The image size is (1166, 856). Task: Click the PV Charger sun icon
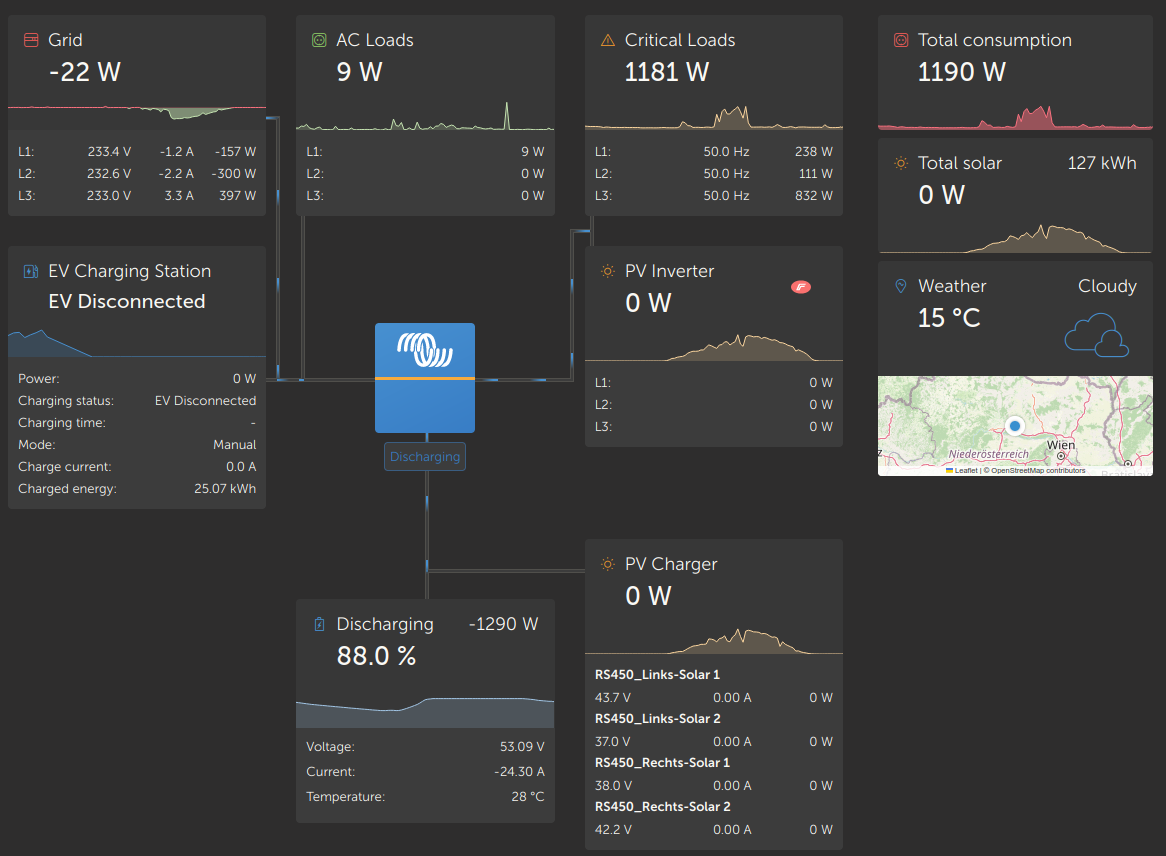607,564
